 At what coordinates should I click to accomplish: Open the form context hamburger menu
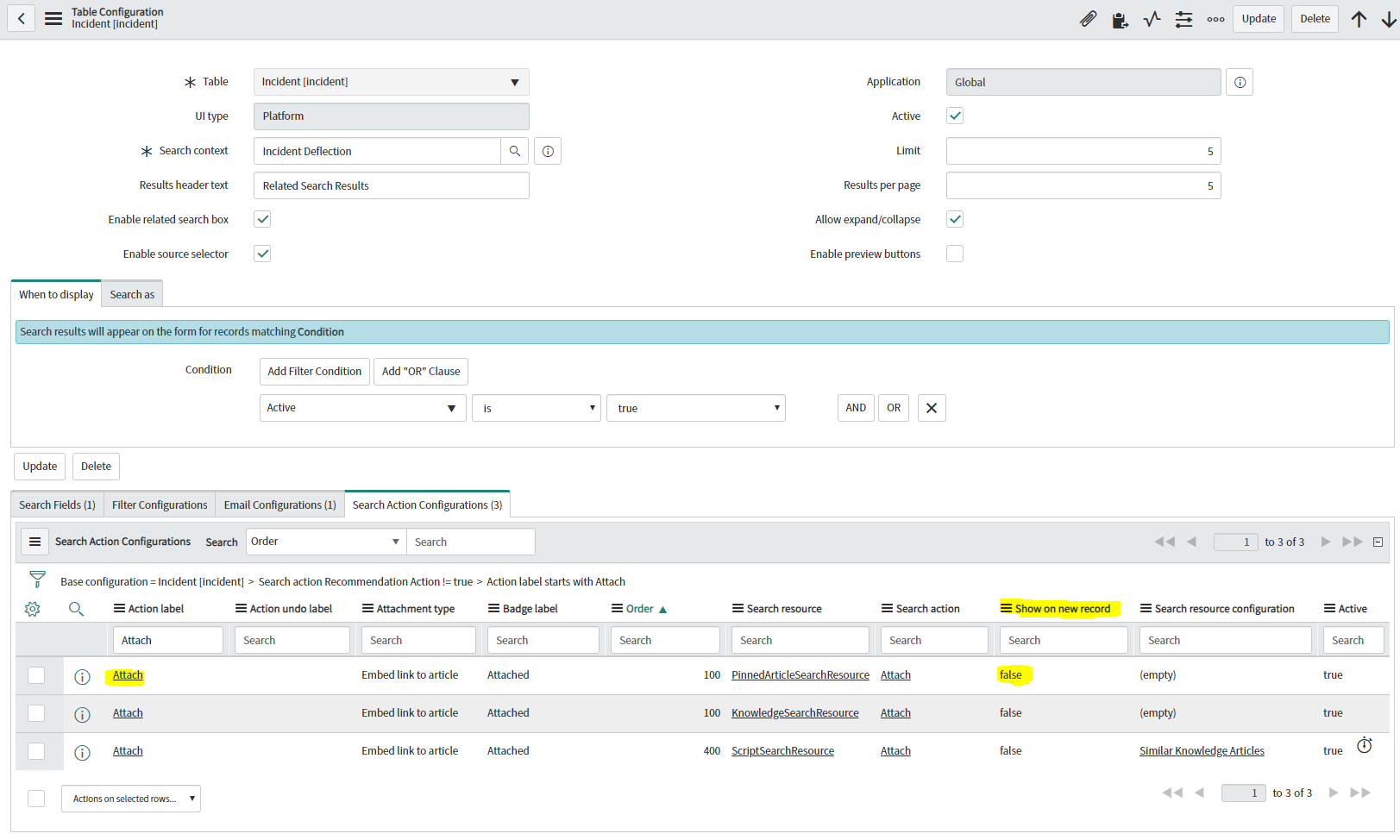click(x=53, y=18)
